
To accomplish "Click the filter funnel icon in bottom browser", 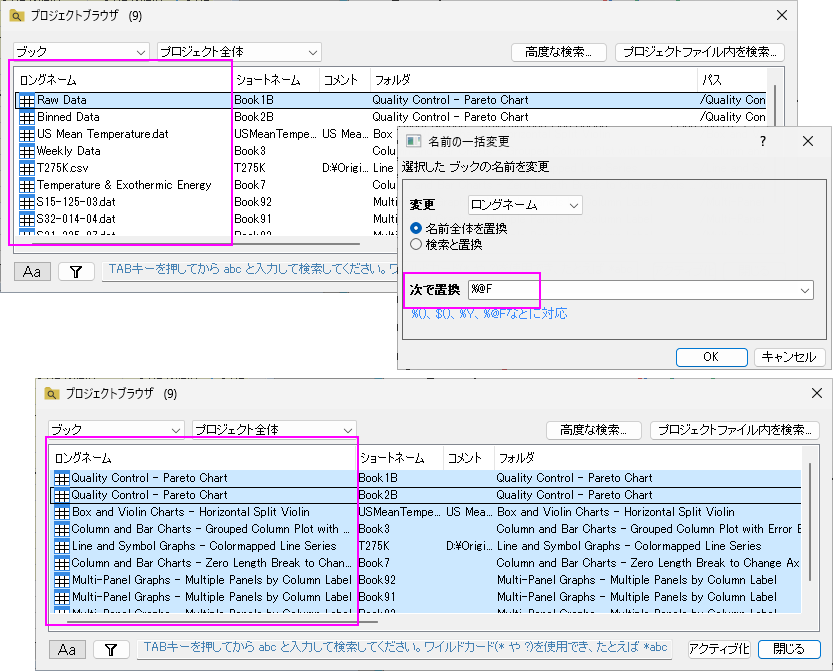I will click(x=111, y=649).
